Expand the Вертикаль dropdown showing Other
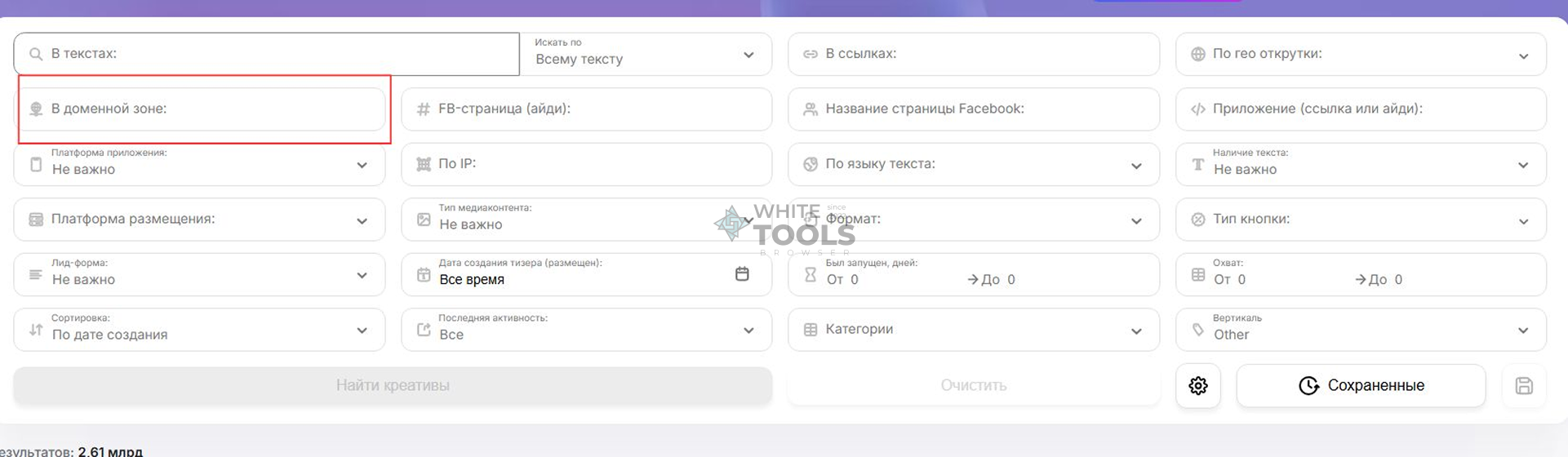Viewport: 1568px width, 457px height. [x=1360, y=330]
